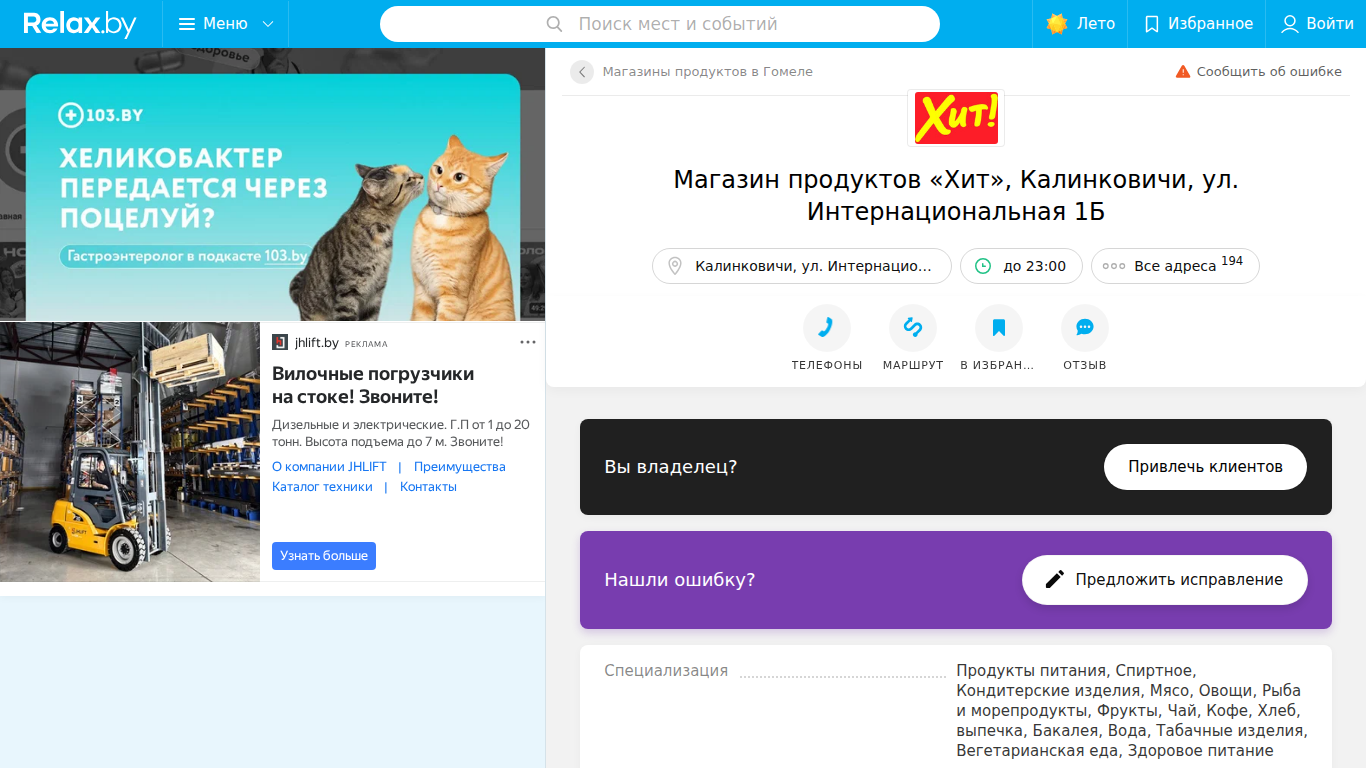Click the pencil edit icon
The height and width of the screenshot is (768, 1366).
point(1054,580)
